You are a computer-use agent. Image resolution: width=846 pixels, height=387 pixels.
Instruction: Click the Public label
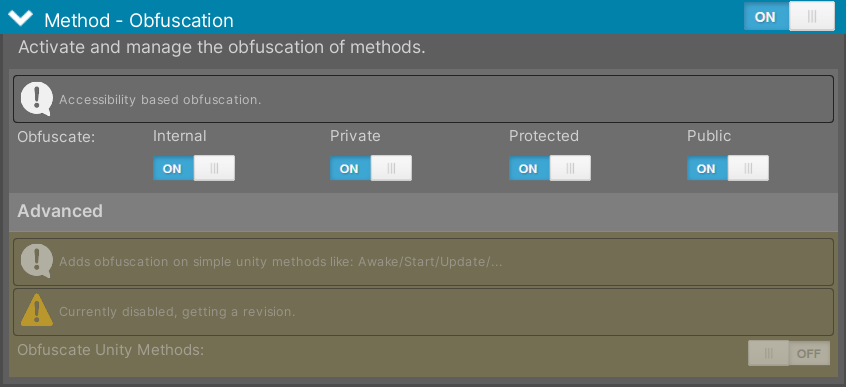(709, 136)
